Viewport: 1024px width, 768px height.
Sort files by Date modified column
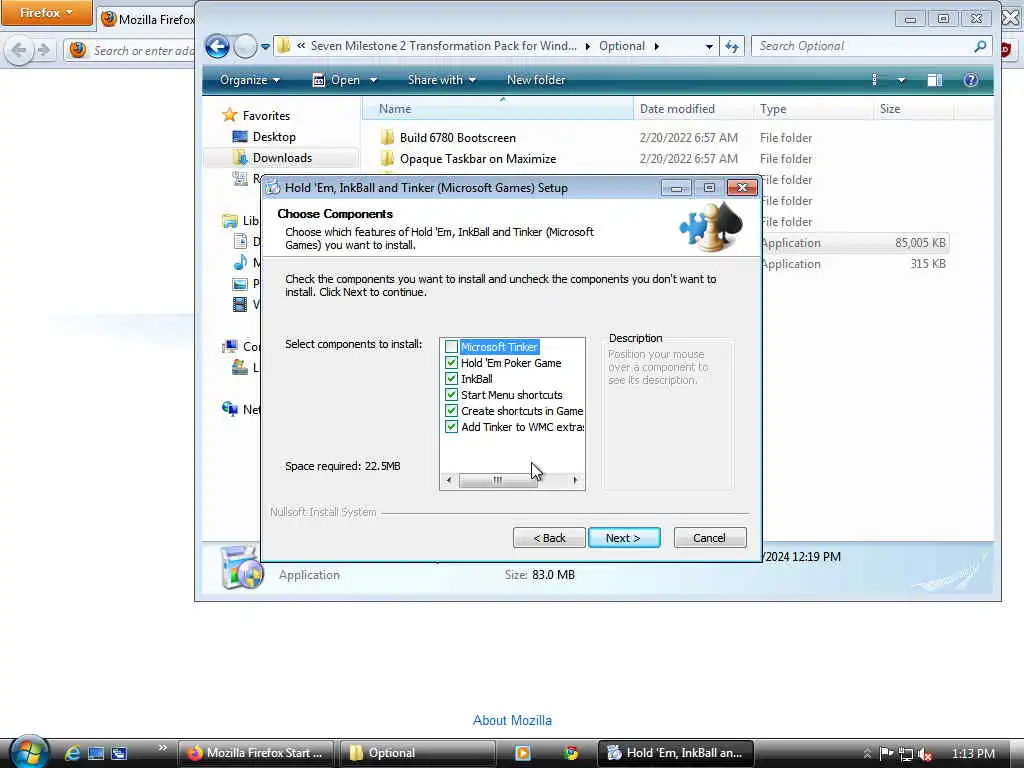[x=693, y=109]
